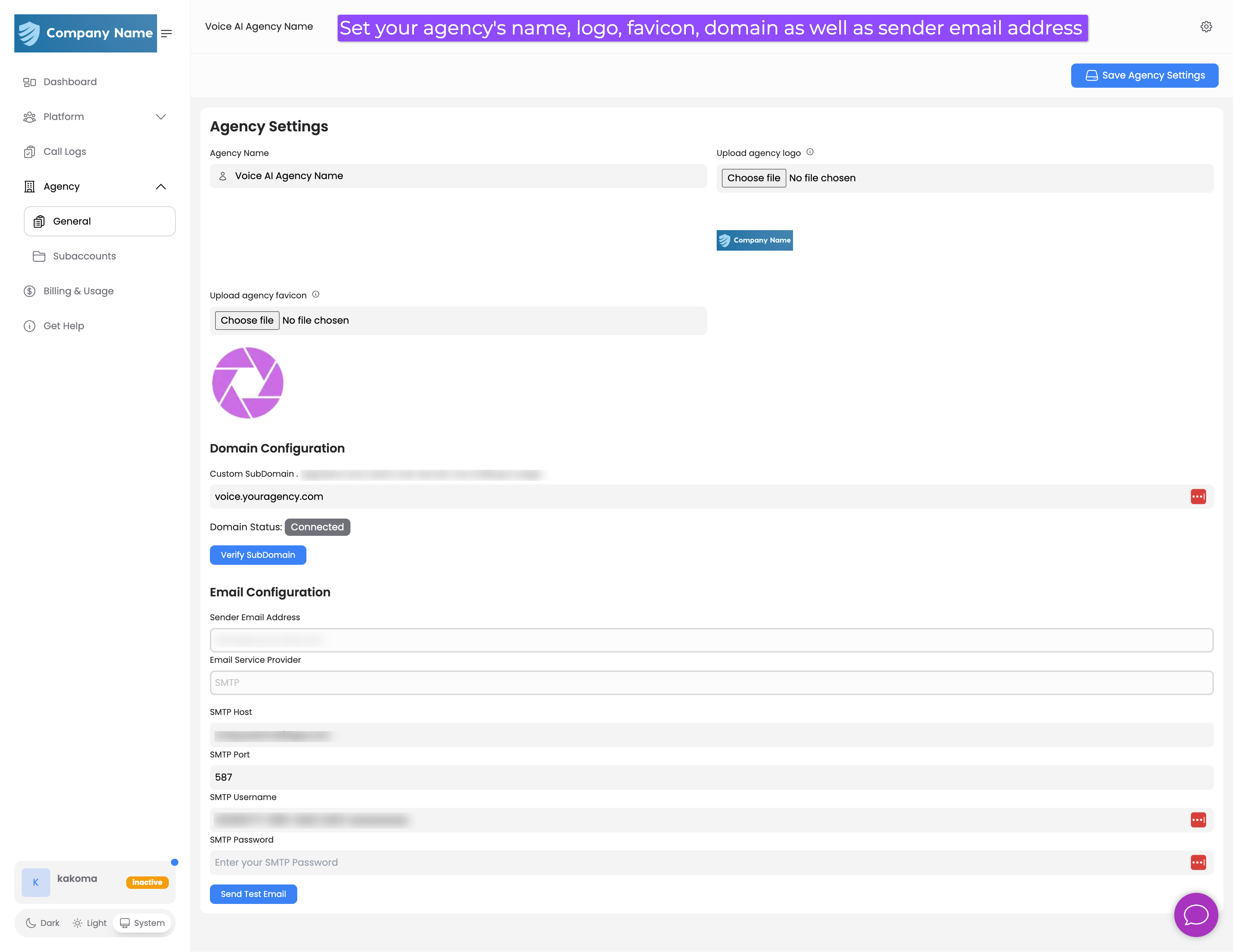Expand the Platform menu chevron
Screen dimensions: 1233x952
point(161,117)
